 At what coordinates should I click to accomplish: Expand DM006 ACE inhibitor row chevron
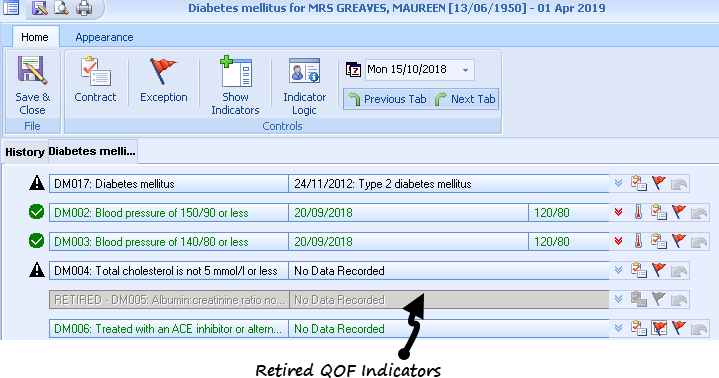point(618,328)
